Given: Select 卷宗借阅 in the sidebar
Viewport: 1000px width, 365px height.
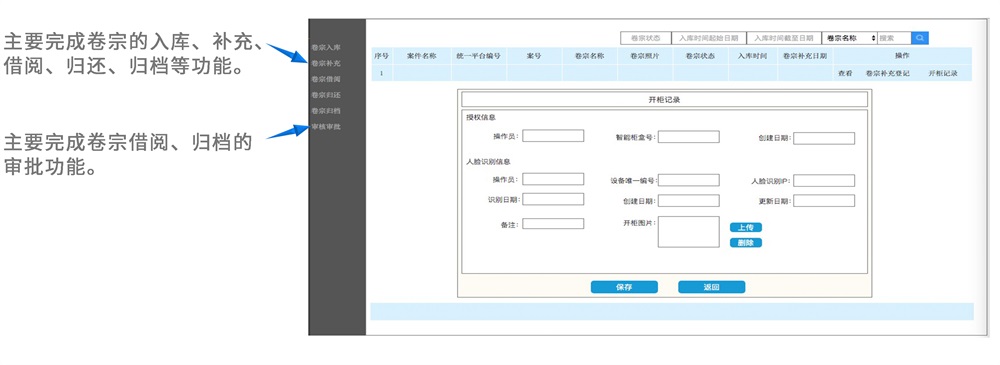Looking at the screenshot, I should click(x=325, y=79).
